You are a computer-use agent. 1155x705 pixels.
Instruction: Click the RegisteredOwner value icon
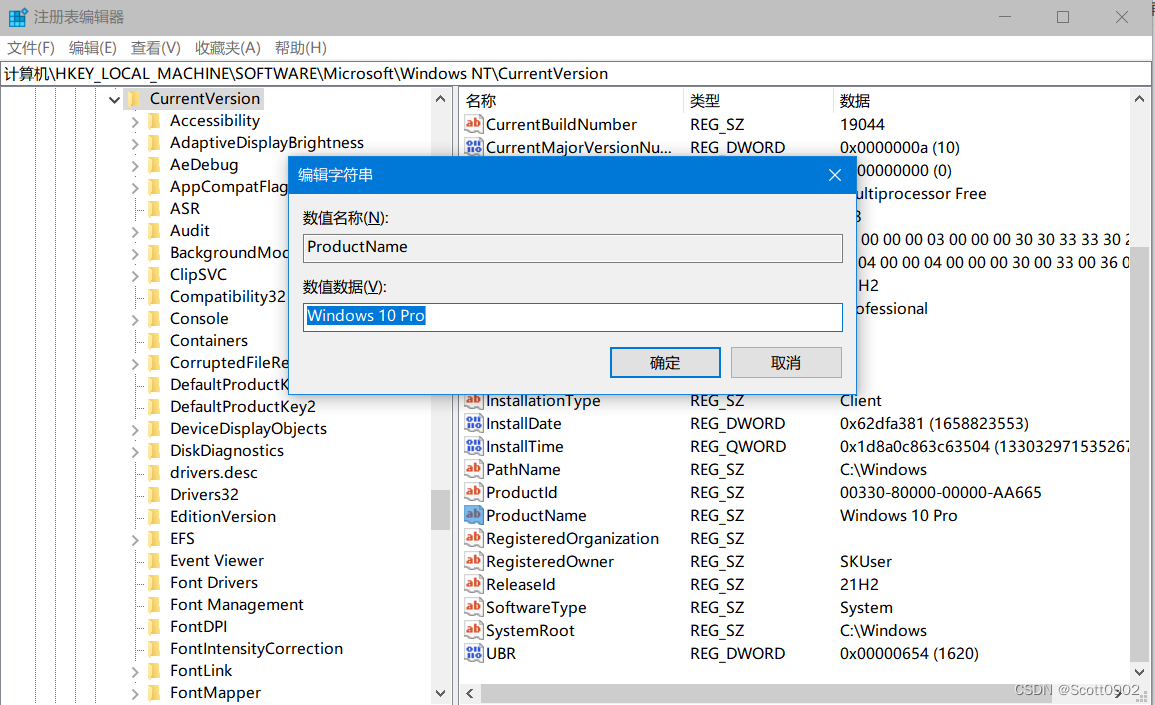coord(474,561)
